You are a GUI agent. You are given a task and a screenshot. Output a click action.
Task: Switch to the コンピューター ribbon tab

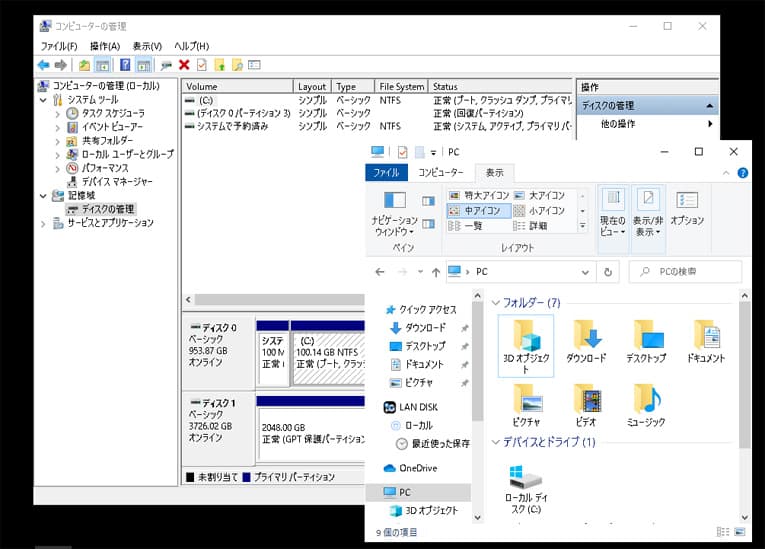tap(441, 172)
